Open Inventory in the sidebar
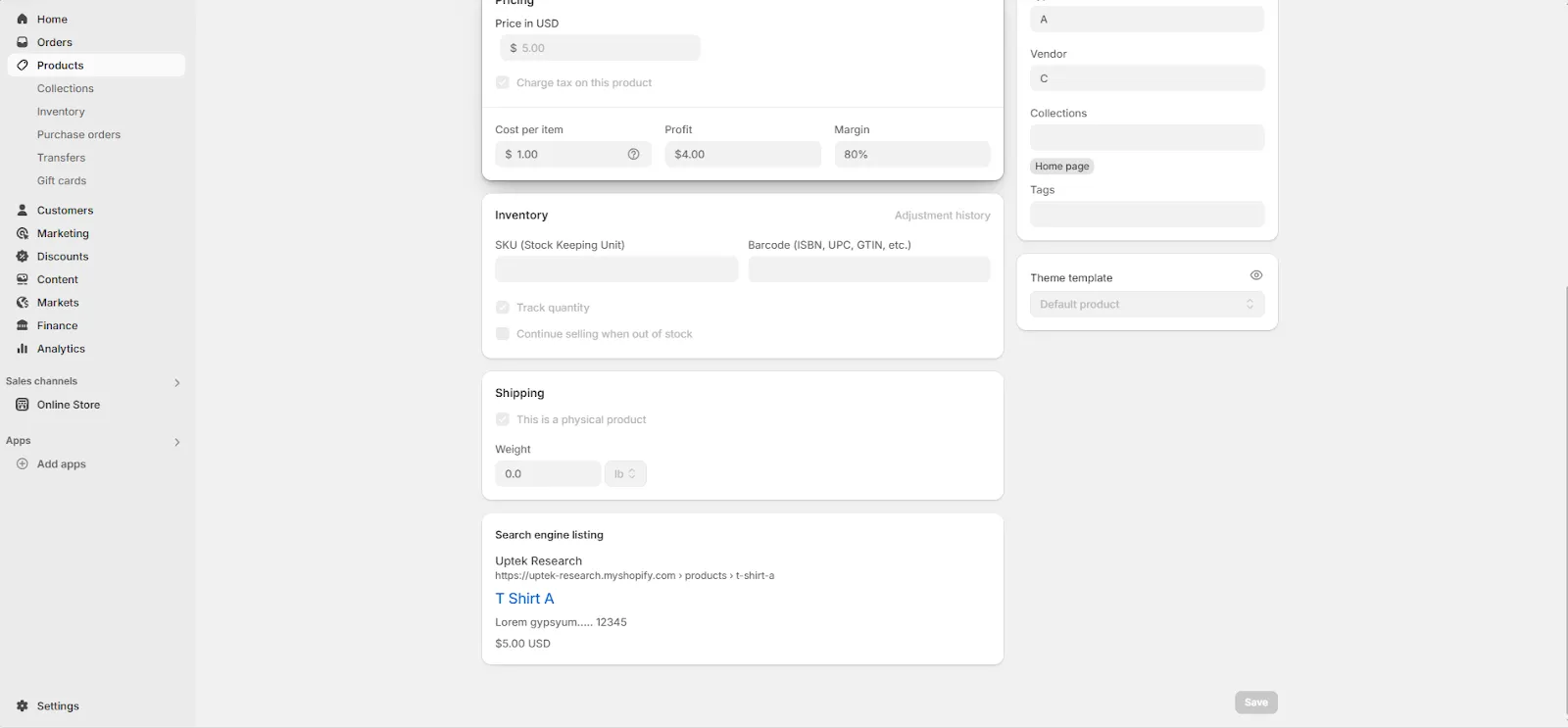This screenshot has width=1568, height=728. [x=61, y=112]
